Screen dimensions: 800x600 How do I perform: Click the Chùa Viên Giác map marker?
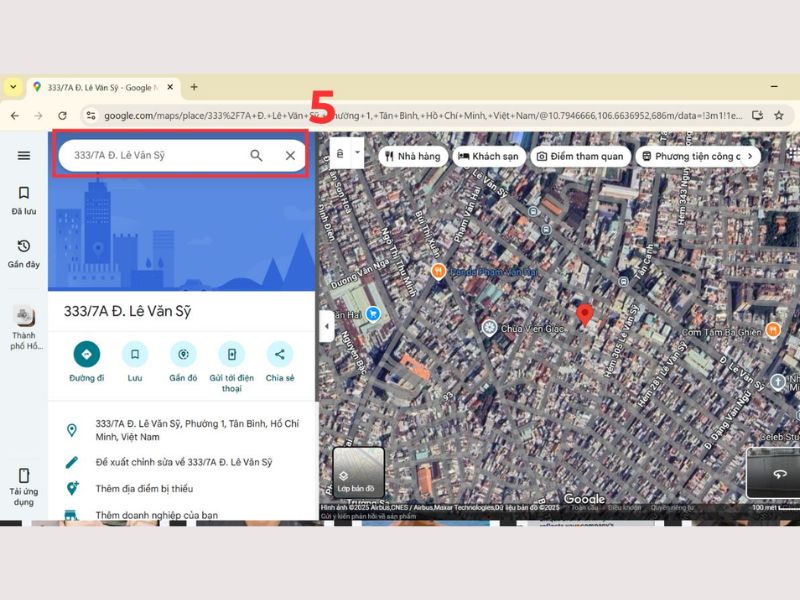tap(489, 328)
